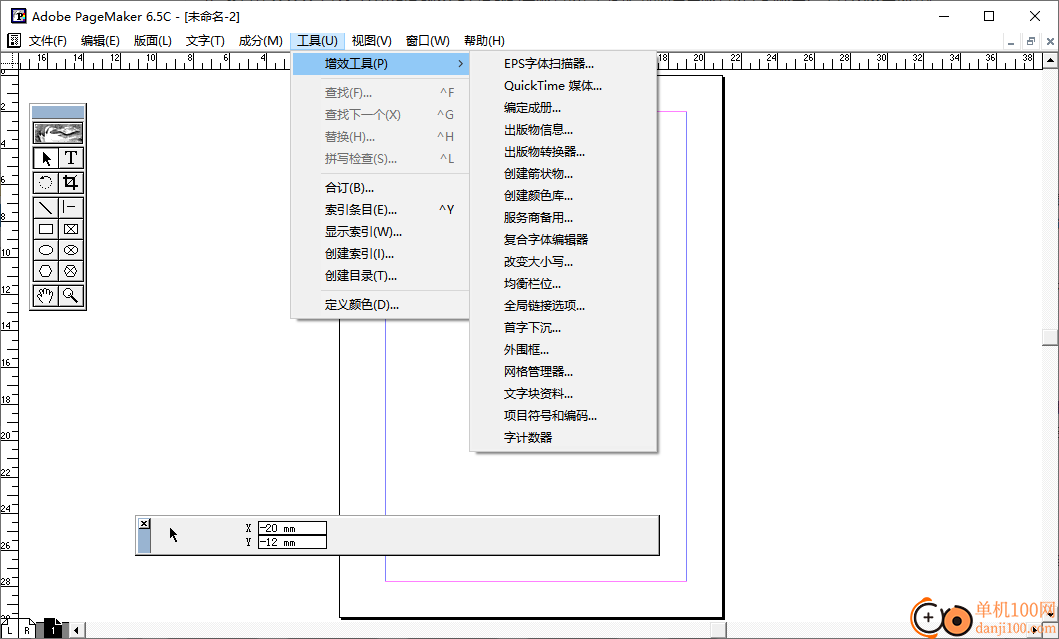Expand the 增效工具(P) submenu arrow

[461, 63]
